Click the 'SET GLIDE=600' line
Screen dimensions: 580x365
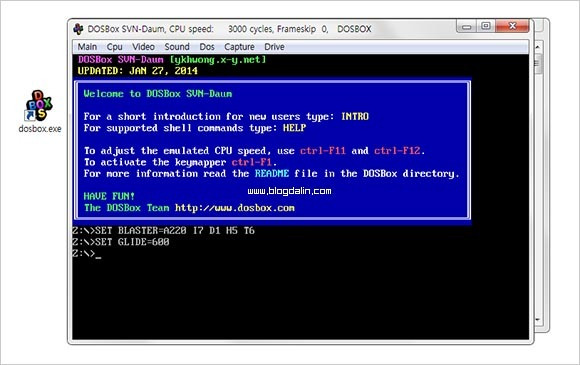pyautogui.click(x=121, y=242)
